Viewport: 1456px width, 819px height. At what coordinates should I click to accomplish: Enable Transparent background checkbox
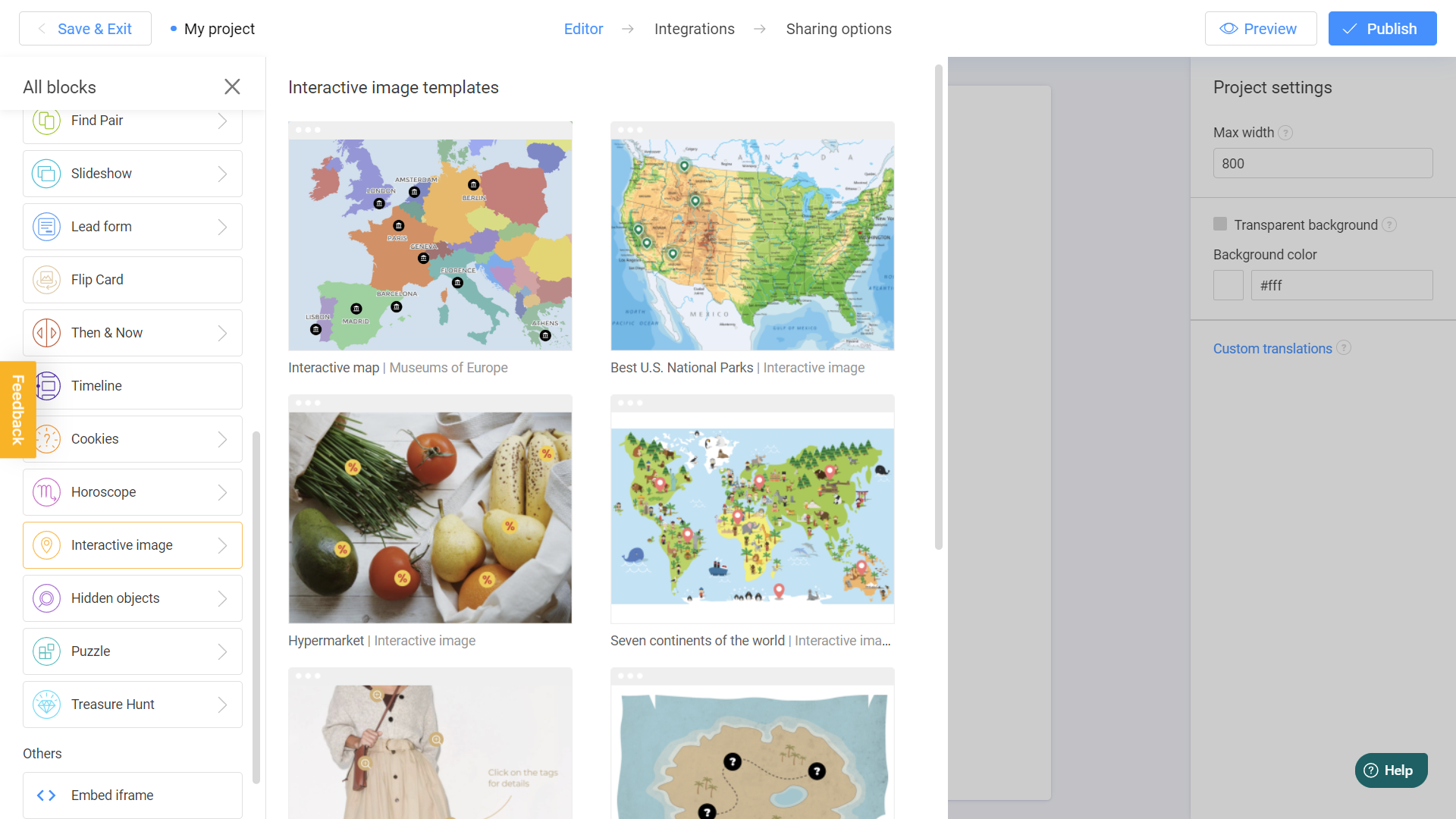[1220, 224]
